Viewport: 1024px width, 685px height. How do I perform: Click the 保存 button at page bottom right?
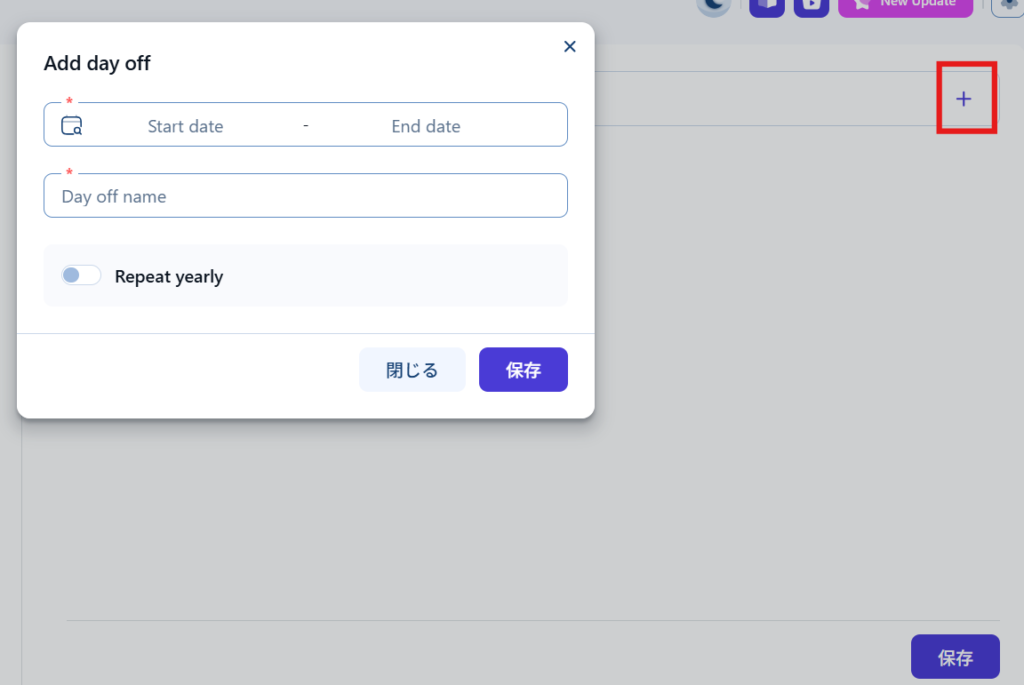click(955, 657)
